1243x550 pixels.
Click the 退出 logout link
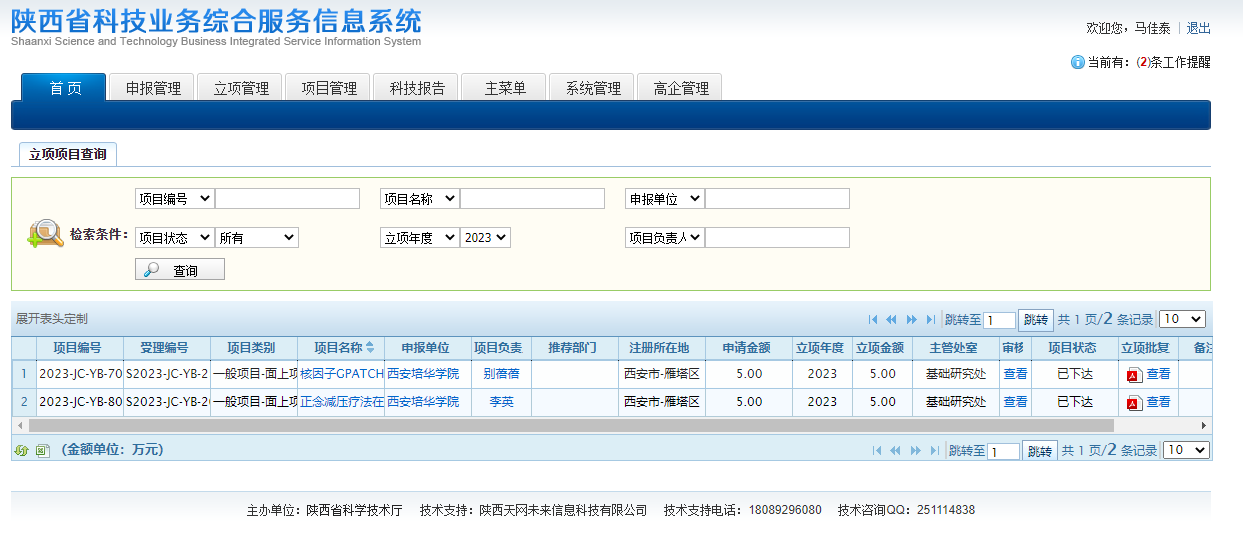[x=1198, y=28]
